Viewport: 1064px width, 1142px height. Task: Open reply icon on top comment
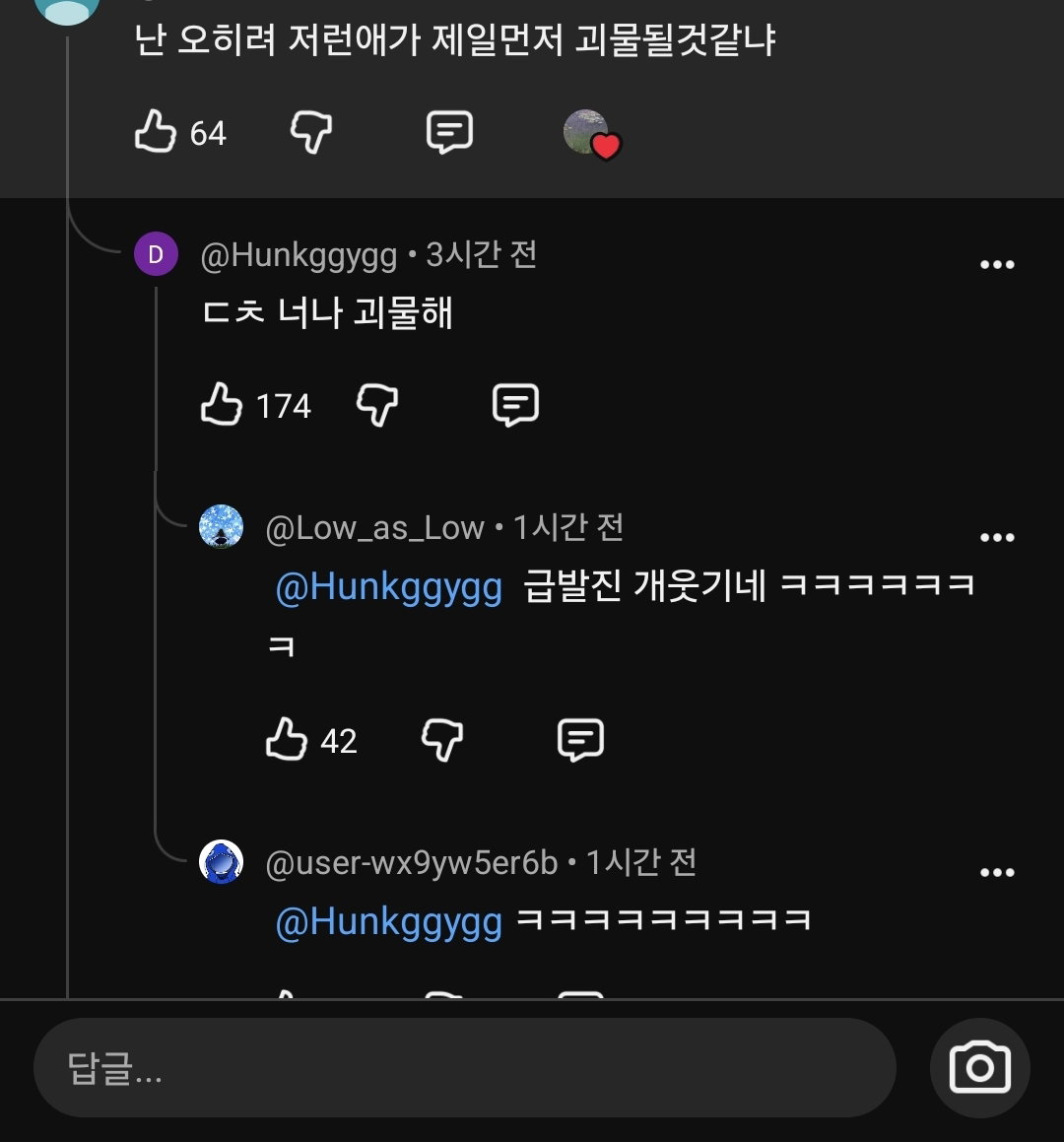pyautogui.click(x=449, y=132)
